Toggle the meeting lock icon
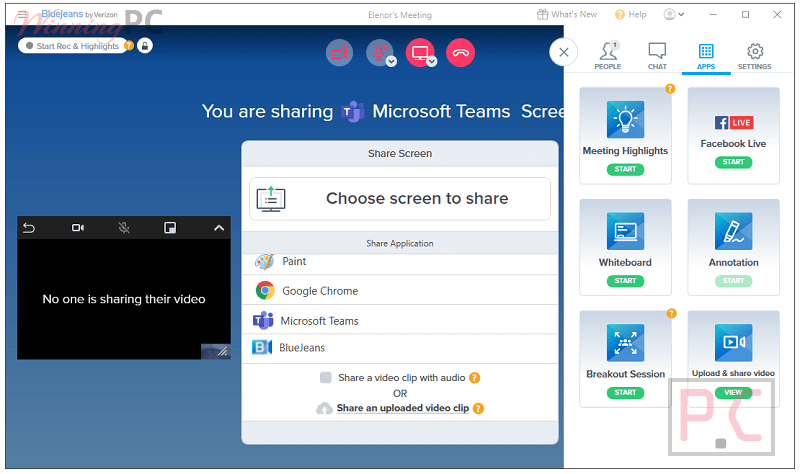Image resolution: width=800 pixels, height=474 pixels. [x=145, y=46]
